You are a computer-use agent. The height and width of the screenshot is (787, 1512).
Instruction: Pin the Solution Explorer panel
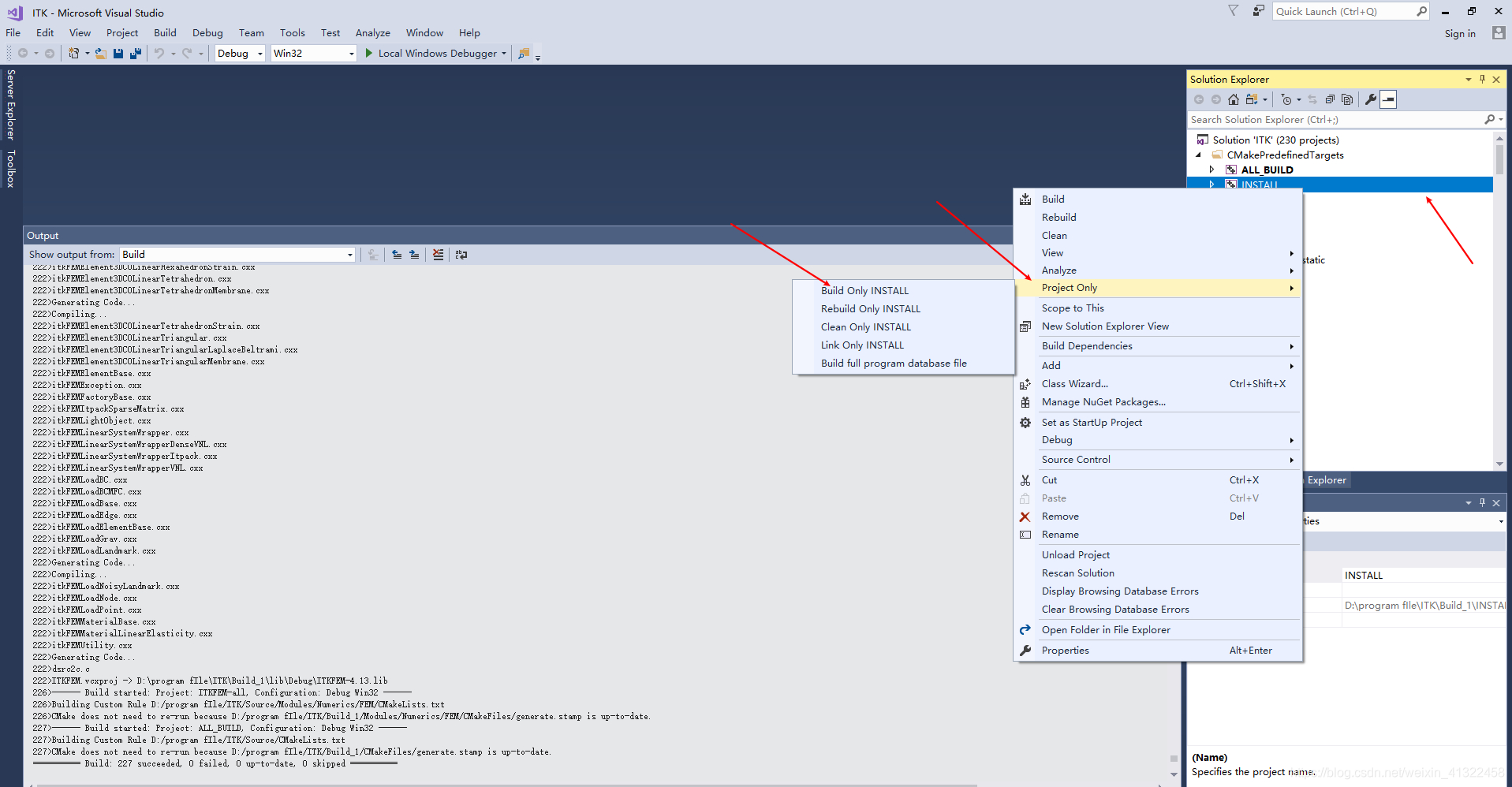coord(1482,80)
